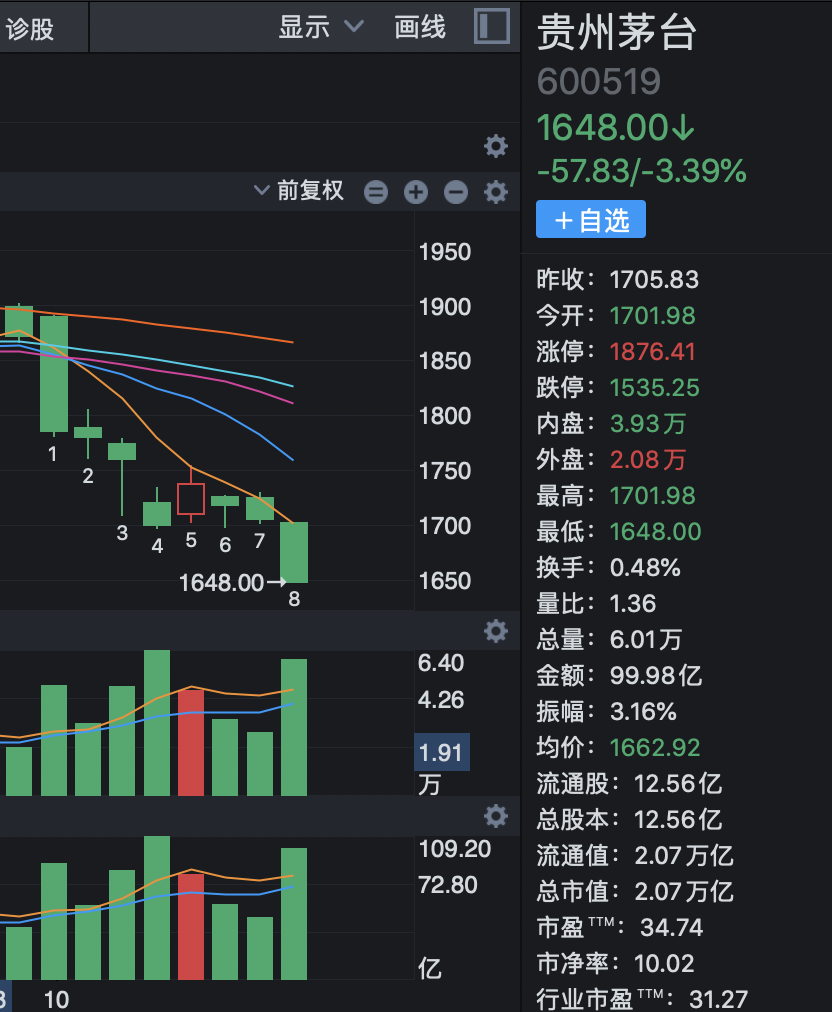Image resolution: width=832 pixels, height=1012 pixels.
Task: Open turnover amount panel gear settings
Action: [495, 817]
